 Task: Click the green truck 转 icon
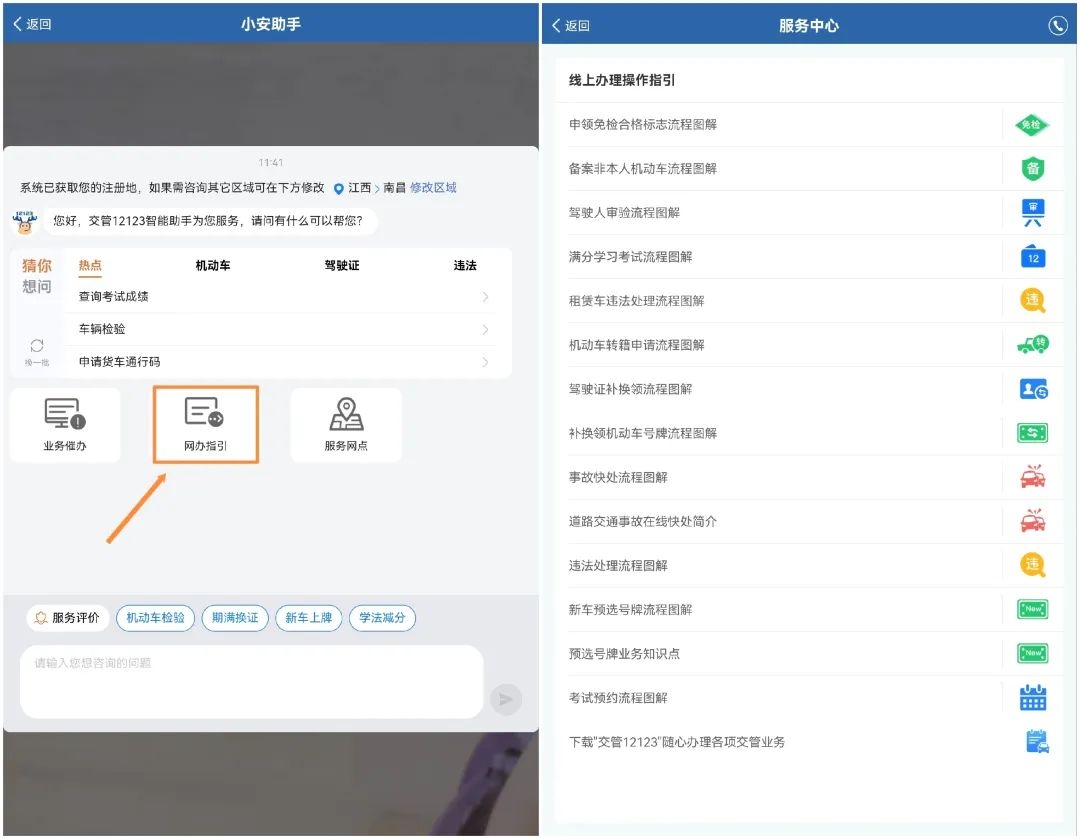[1032, 345]
